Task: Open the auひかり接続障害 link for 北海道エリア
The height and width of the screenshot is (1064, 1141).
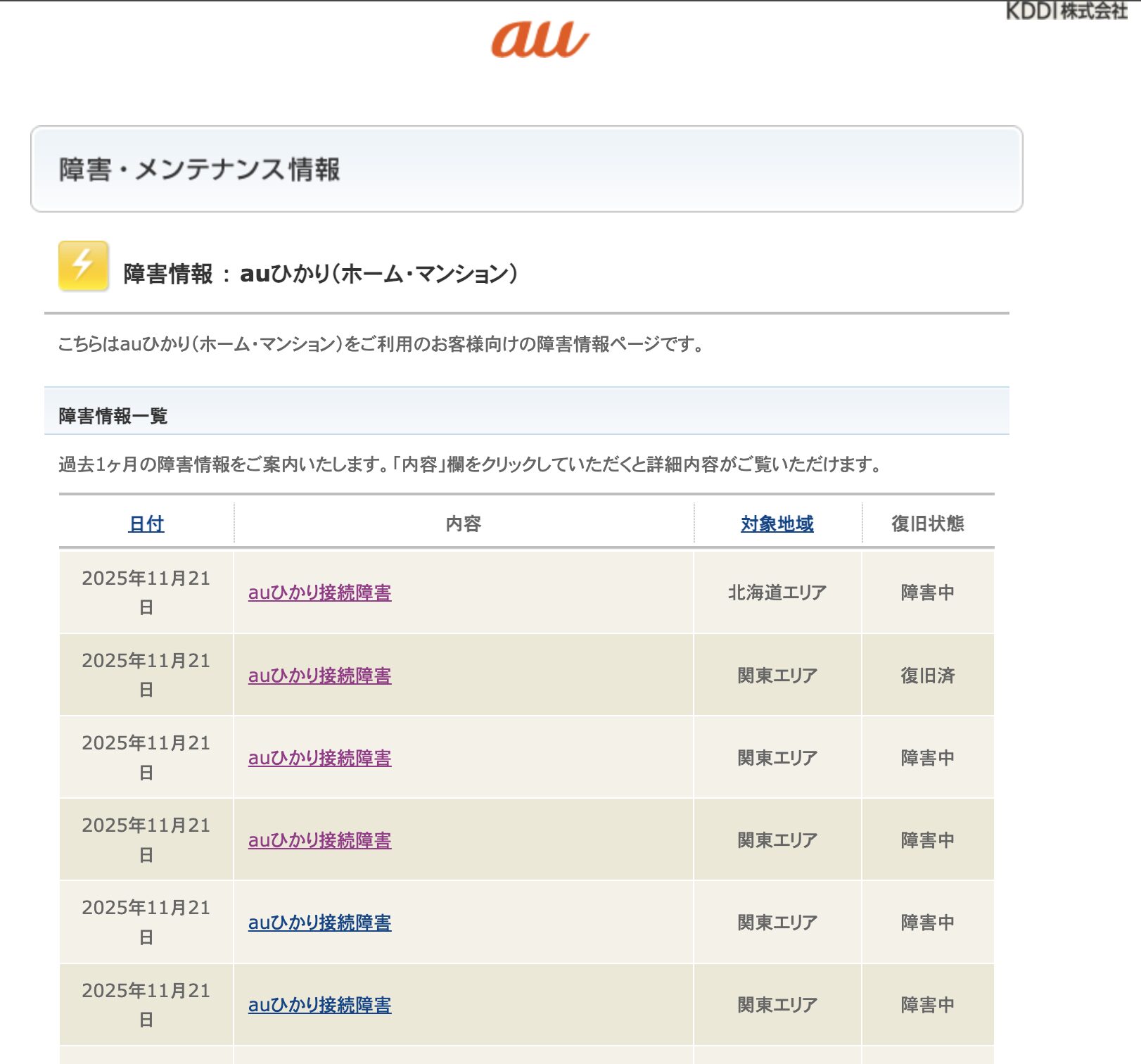Action: click(319, 593)
